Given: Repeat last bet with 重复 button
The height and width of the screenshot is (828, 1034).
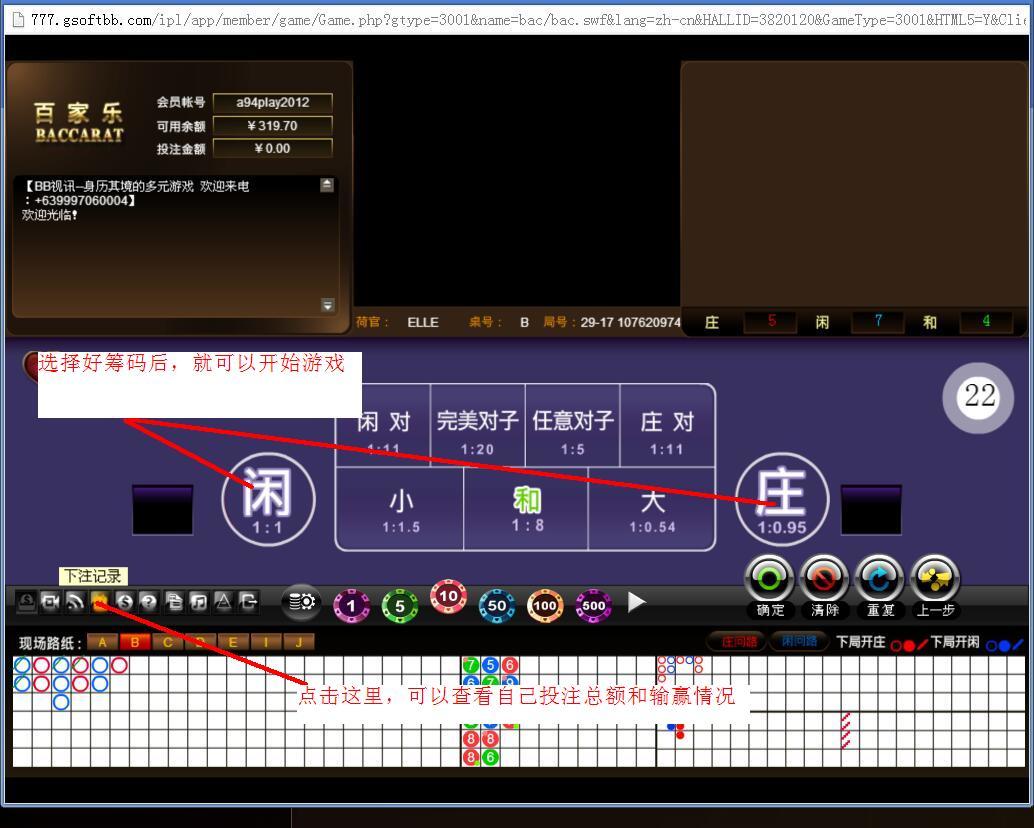Looking at the screenshot, I should click(880, 587).
